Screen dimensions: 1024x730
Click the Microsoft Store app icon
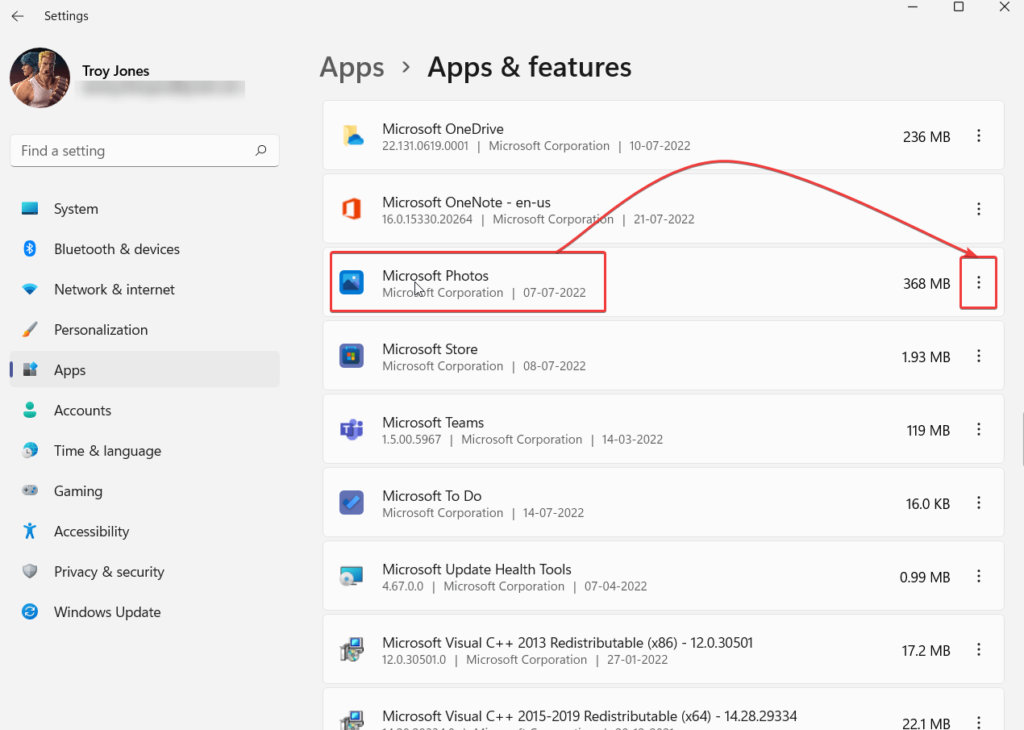351,356
